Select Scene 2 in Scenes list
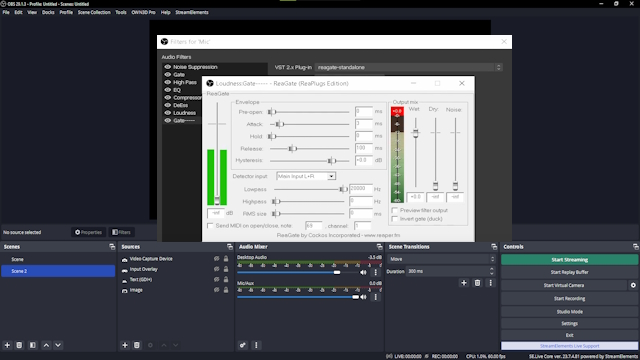Screen dimensions: 640x360 point(58,271)
